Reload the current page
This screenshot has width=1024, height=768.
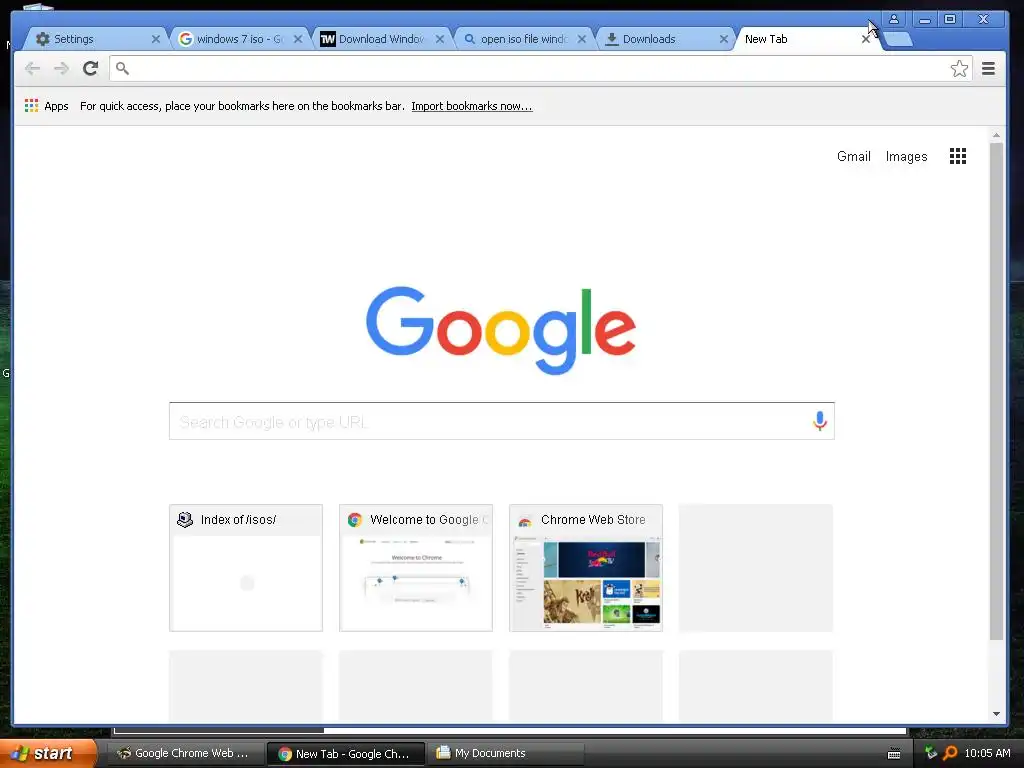(x=91, y=69)
